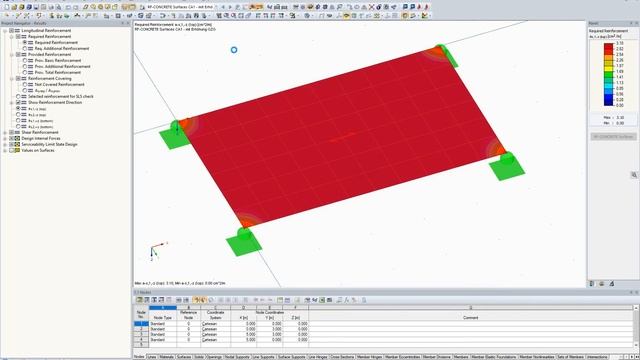Open the filter tab icon in Panel

[x=611, y=284]
